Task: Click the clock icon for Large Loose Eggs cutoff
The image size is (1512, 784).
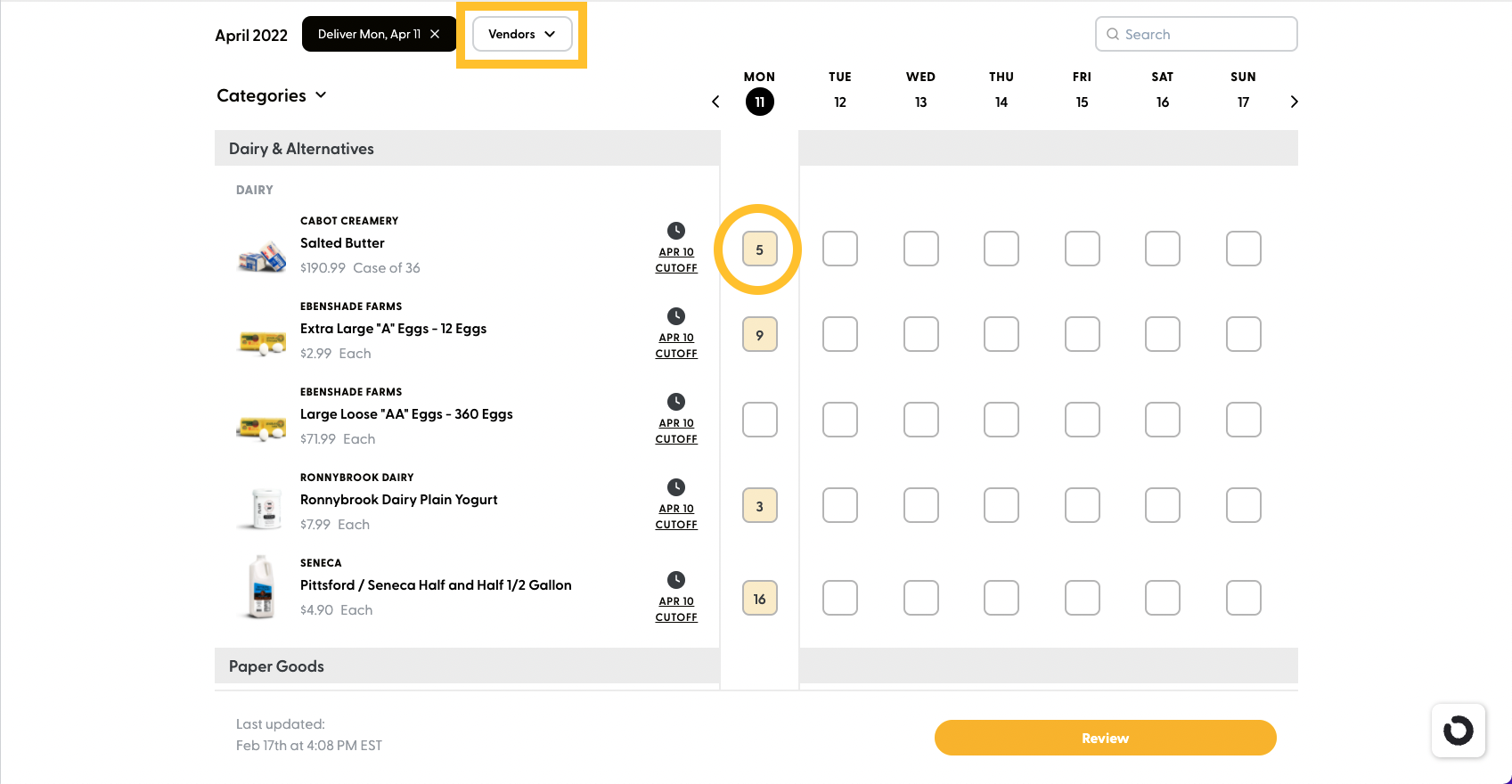Action: click(676, 402)
